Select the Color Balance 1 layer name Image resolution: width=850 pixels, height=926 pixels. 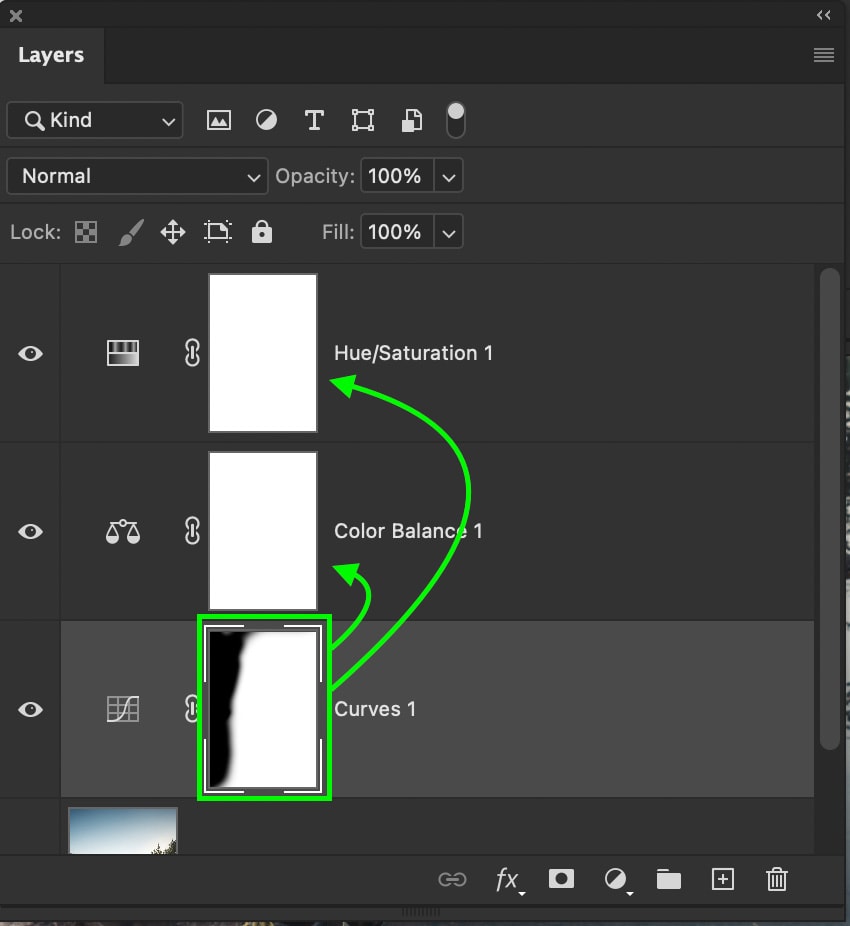click(408, 531)
